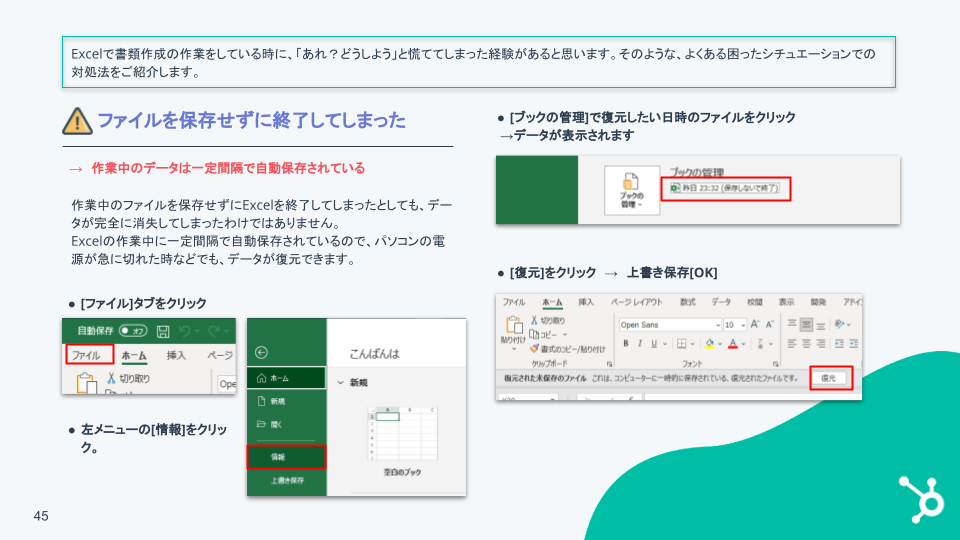Screen dimensions: 960x540
Task: Toggle Underline U formatting
Action: 654,343
